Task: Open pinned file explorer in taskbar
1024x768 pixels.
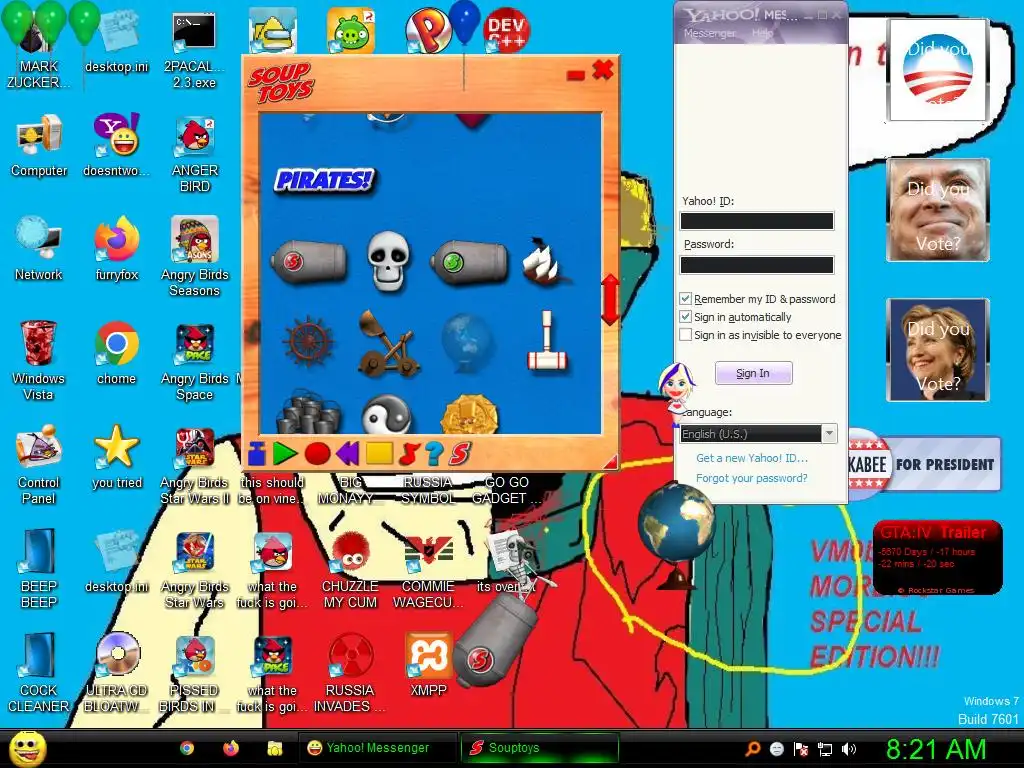Action: click(x=274, y=748)
